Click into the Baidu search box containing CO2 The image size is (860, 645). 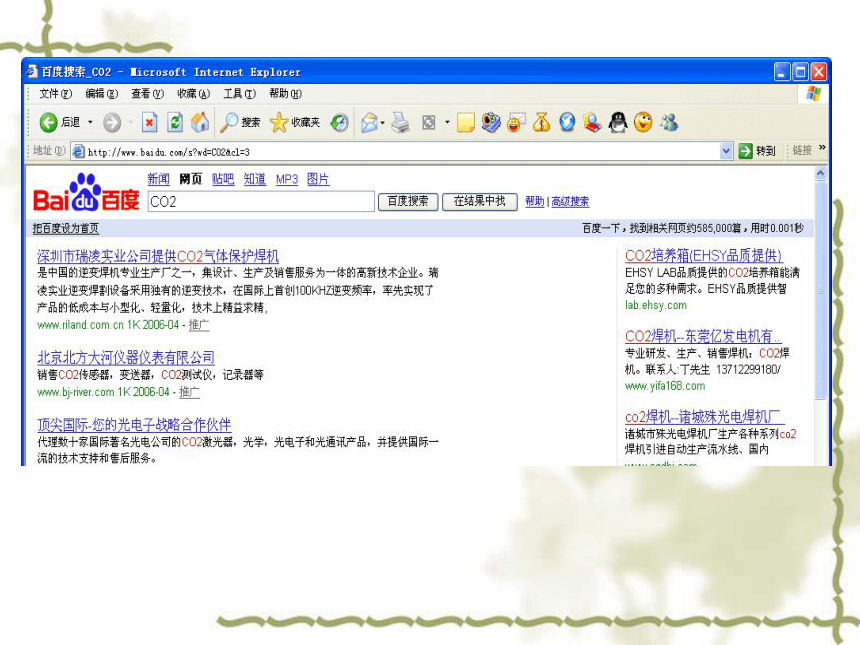tap(261, 201)
